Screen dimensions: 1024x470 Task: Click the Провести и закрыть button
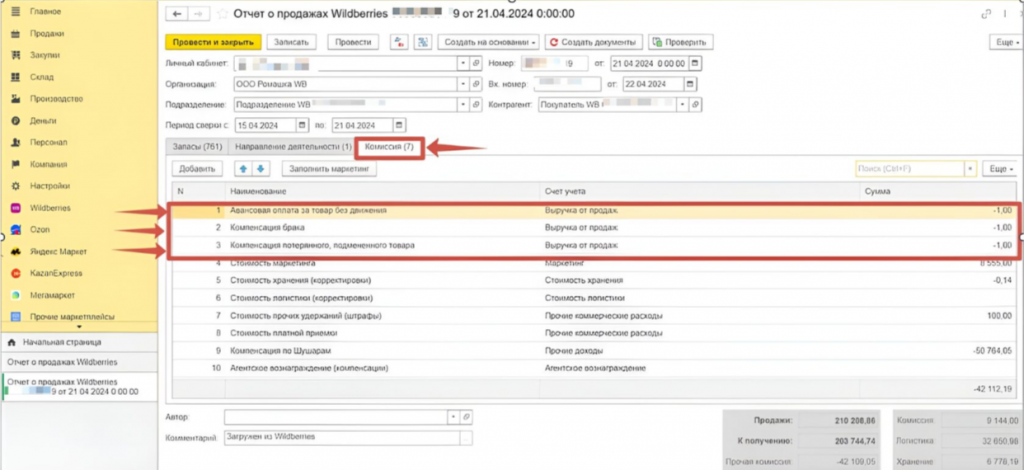coord(213,42)
